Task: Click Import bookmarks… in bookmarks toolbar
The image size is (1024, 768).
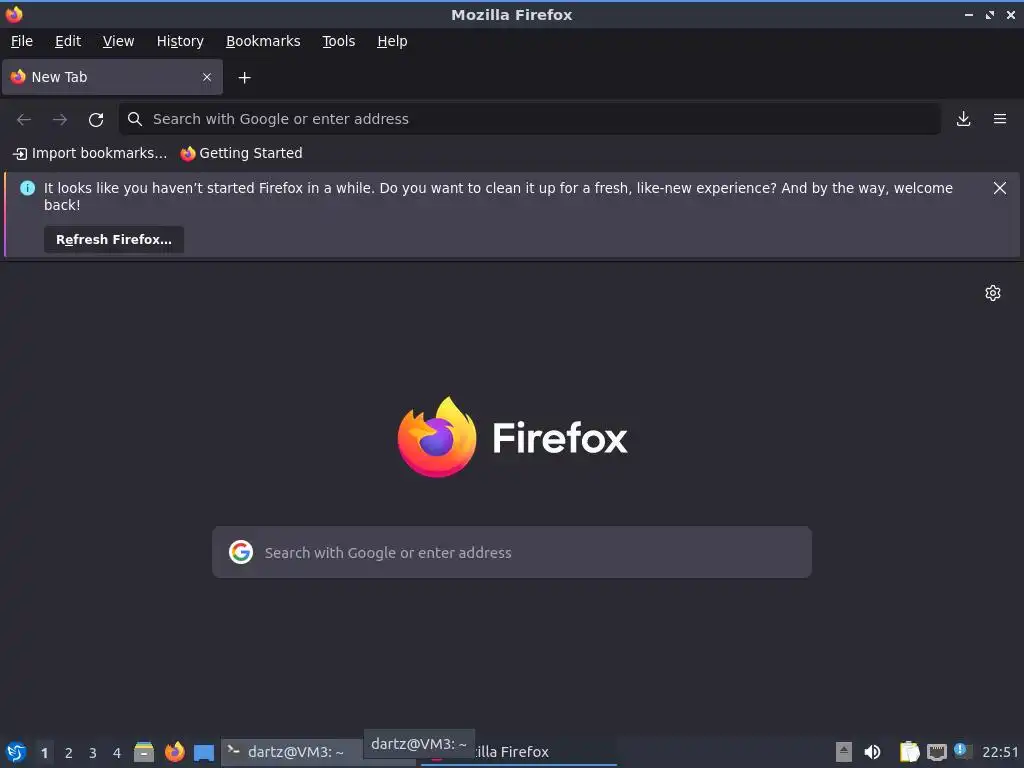Action: click(90, 153)
